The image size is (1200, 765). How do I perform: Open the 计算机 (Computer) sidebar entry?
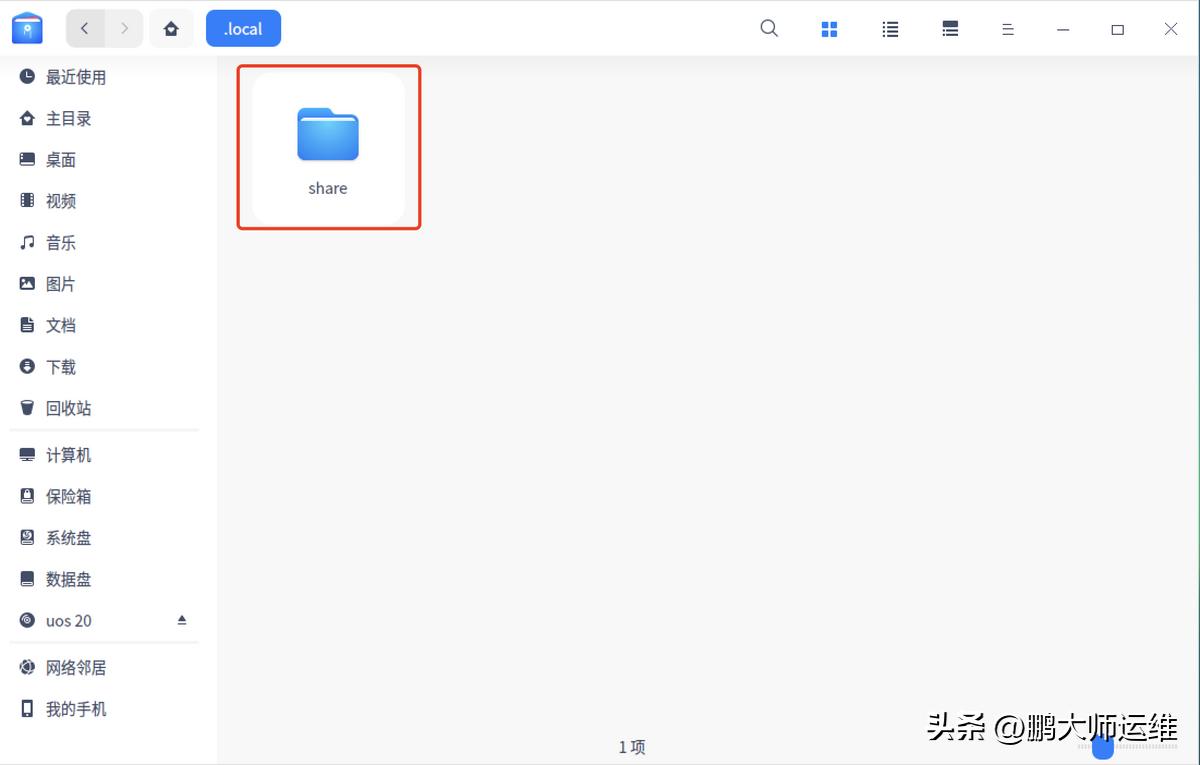click(x=68, y=454)
